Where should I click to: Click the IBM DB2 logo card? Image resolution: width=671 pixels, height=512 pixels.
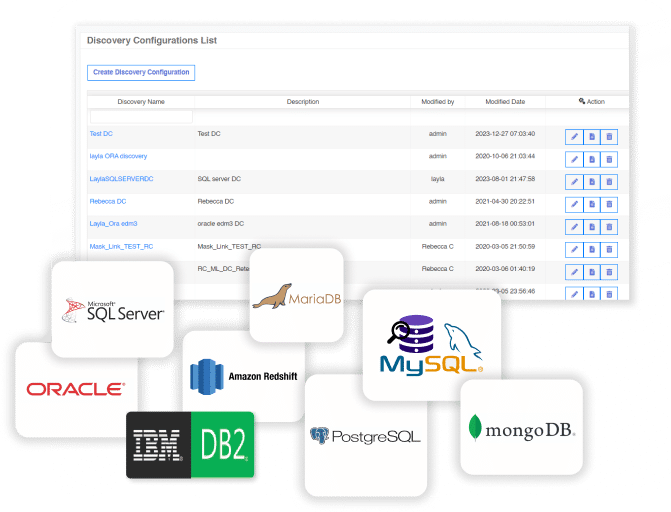190,445
